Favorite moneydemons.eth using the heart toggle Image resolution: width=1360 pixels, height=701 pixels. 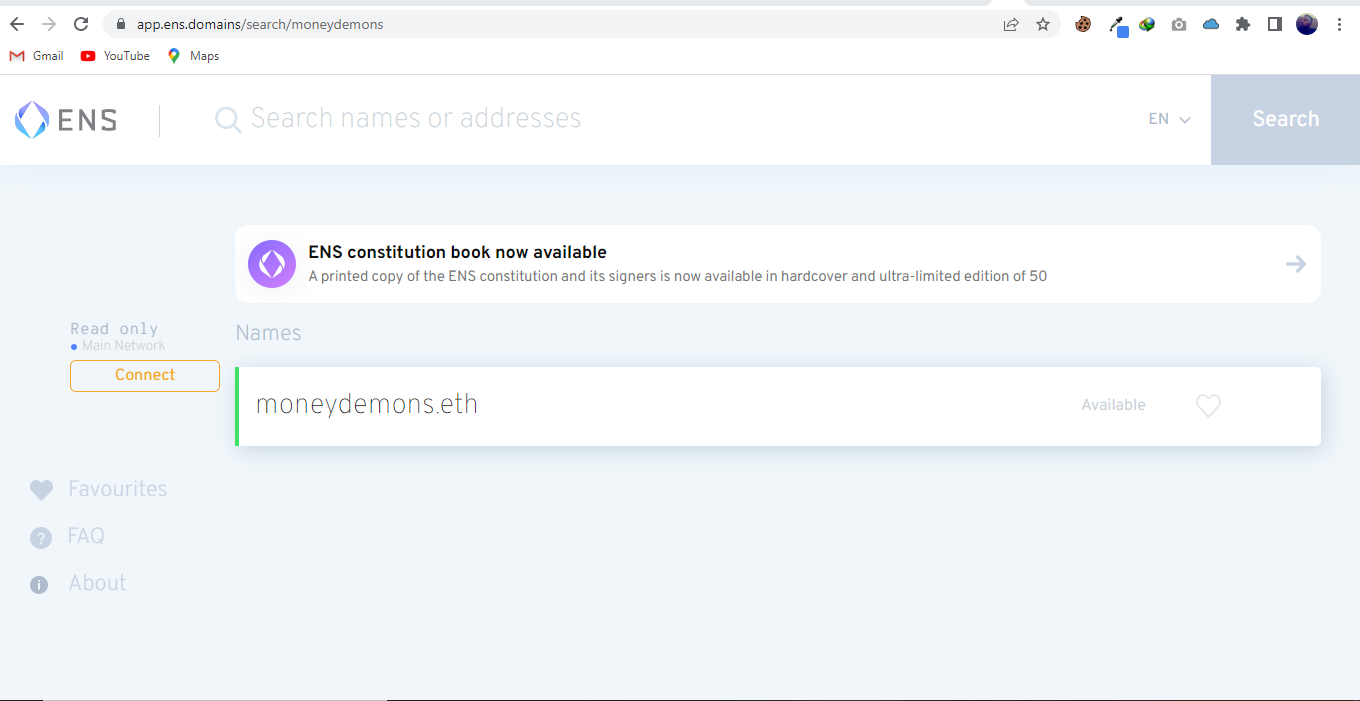pyautogui.click(x=1208, y=406)
